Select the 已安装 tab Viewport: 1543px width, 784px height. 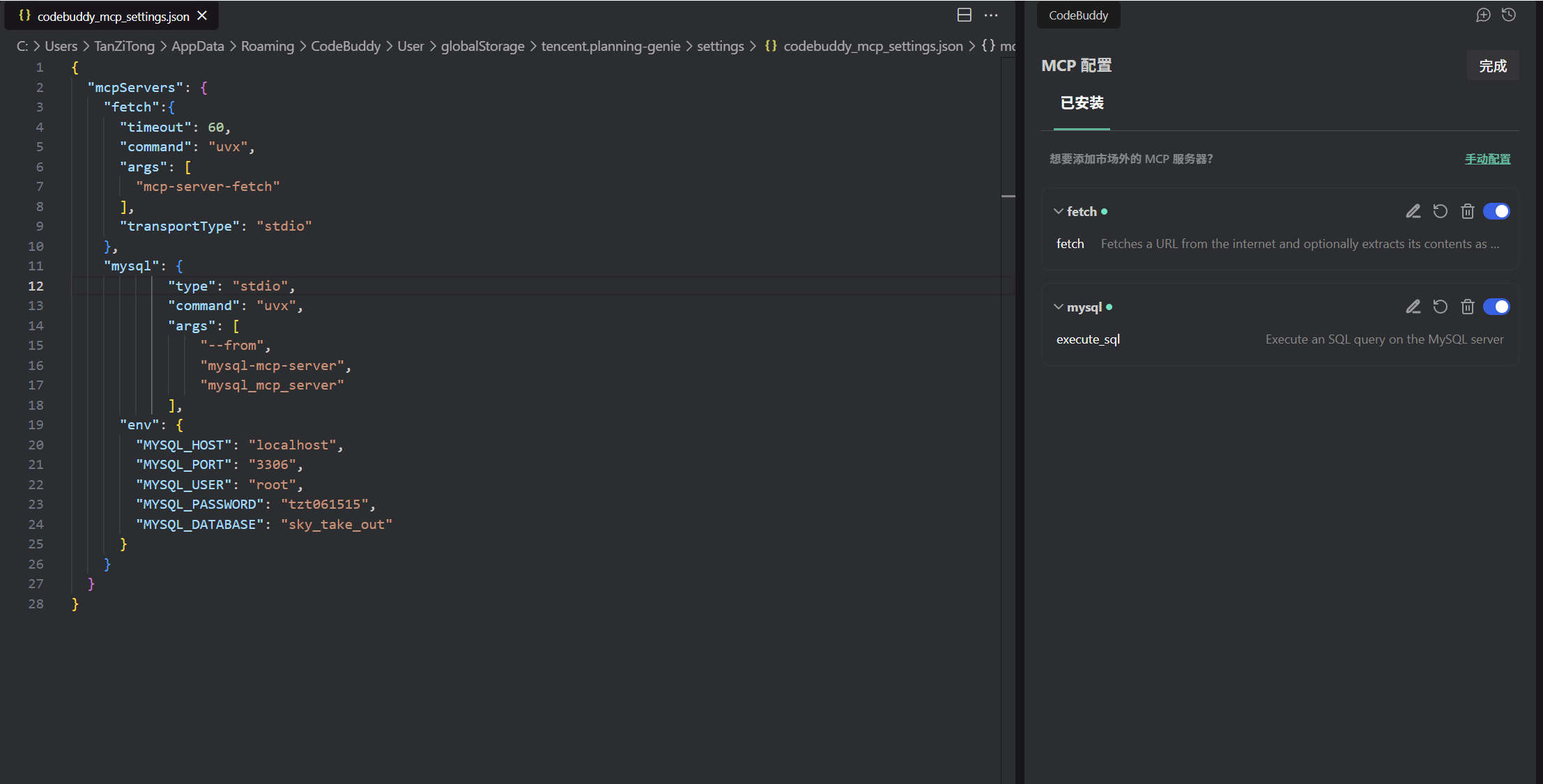click(1082, 103)
